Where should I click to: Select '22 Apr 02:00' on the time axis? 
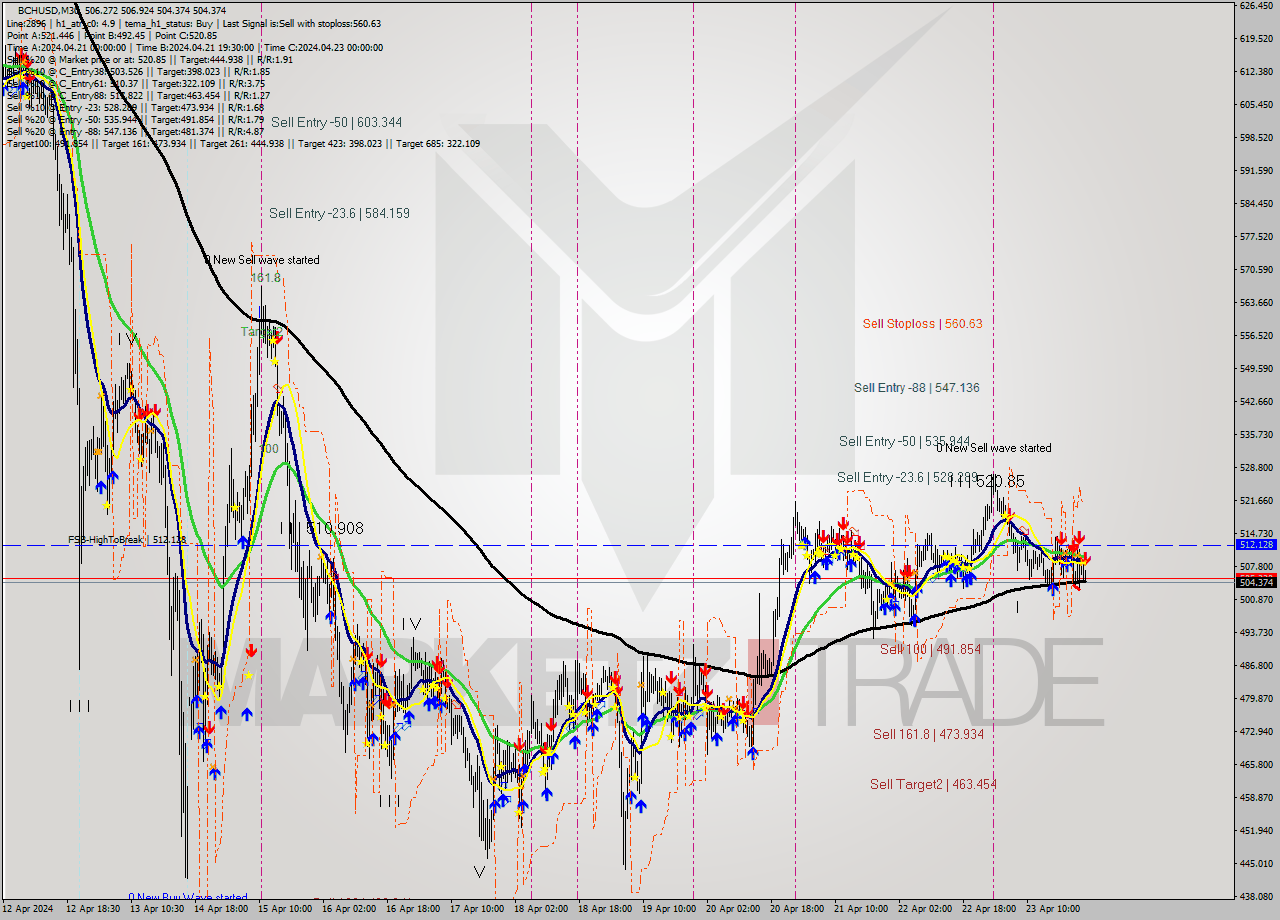tap(925, 909)
